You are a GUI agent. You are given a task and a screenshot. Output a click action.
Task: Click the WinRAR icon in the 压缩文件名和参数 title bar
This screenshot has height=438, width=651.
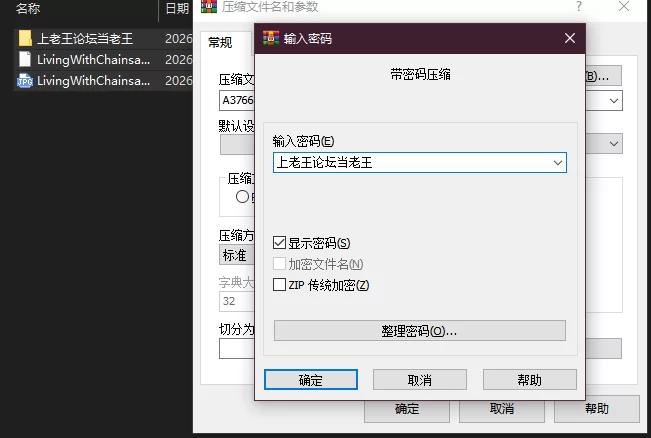[209, 6]
